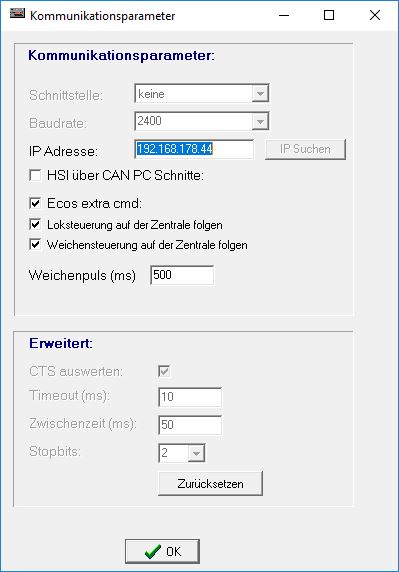Select the Timeout (ms) text box
The width and height of the screenshot is (399, 572).
190,397
